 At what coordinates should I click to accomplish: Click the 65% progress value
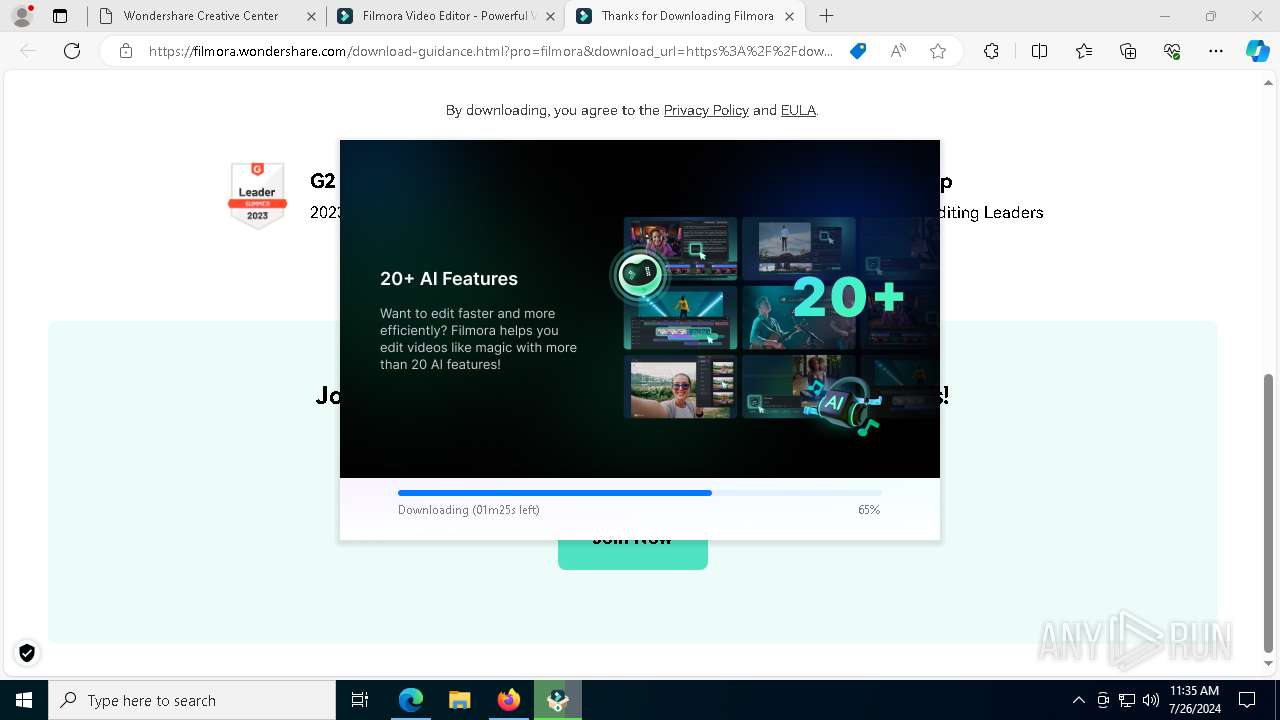click(869, 510)
